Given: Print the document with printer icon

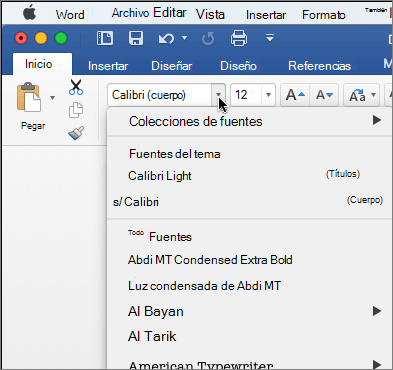Looking at the screenshot, I should tap(239, 38).
